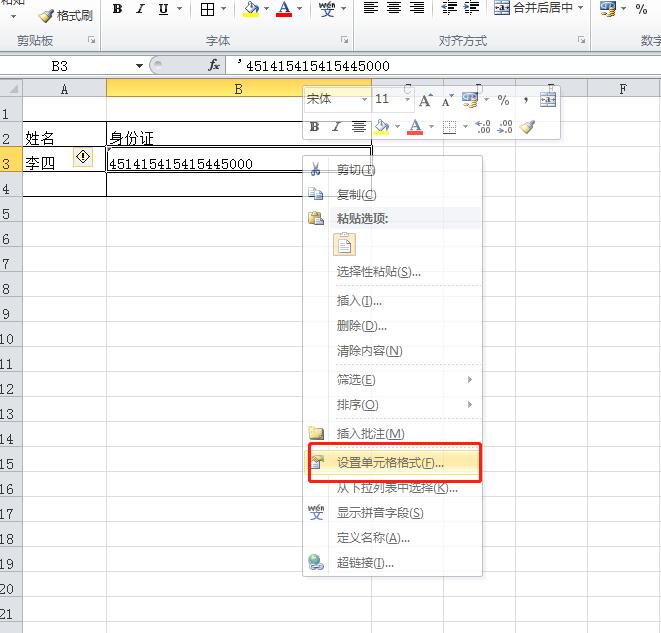The width and height of the screenshot is (661, 633).
Task: Click mini toolbar increase font size icon
Action: point(425,100)
